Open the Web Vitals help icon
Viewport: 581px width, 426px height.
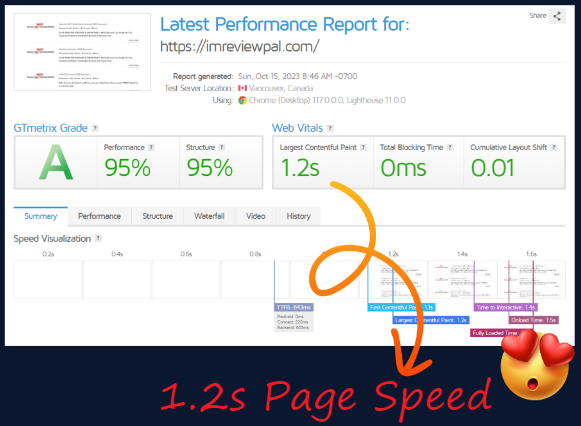[330, 128]
